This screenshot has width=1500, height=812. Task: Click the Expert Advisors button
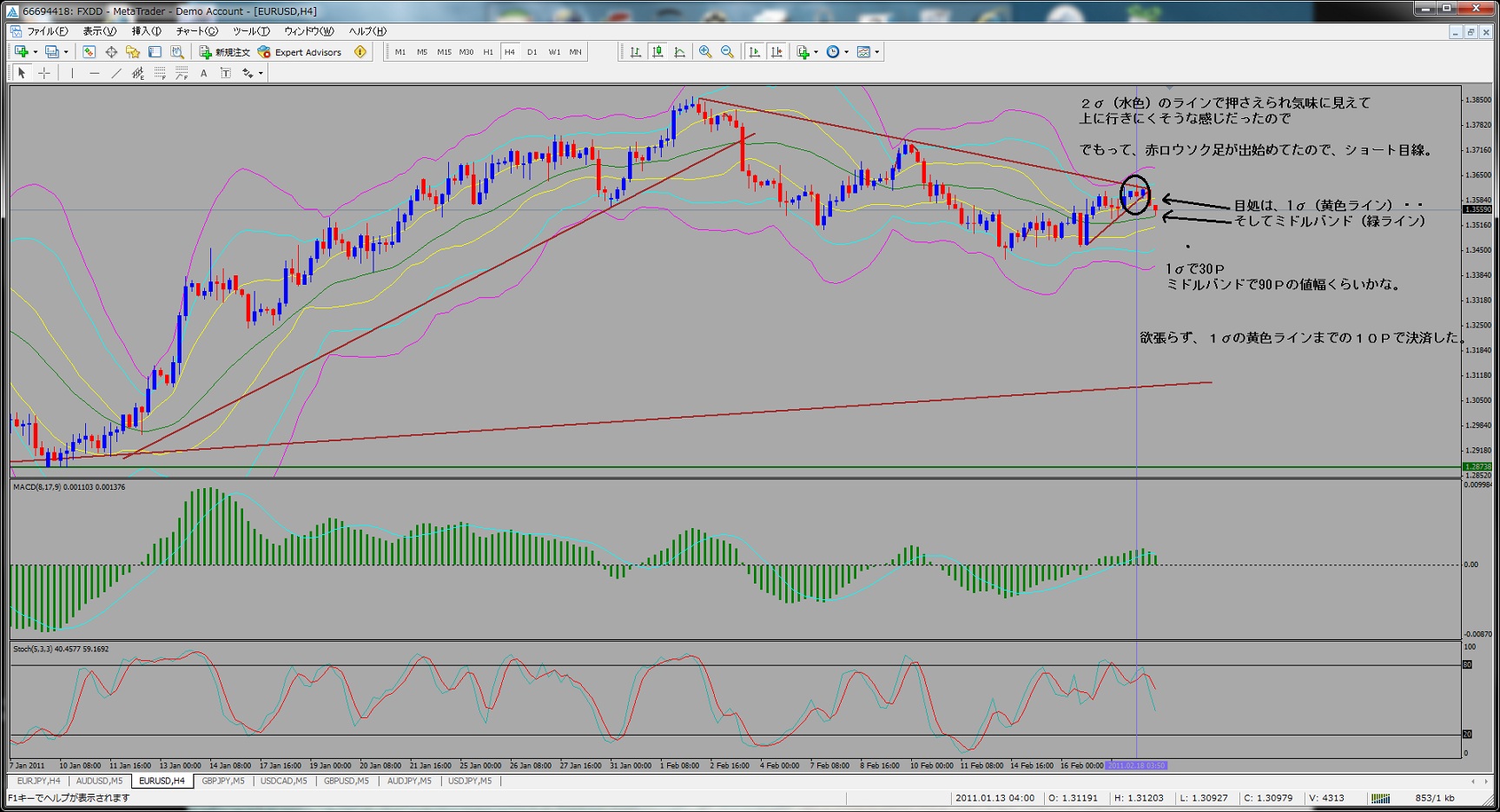click(x=300, y=52)
